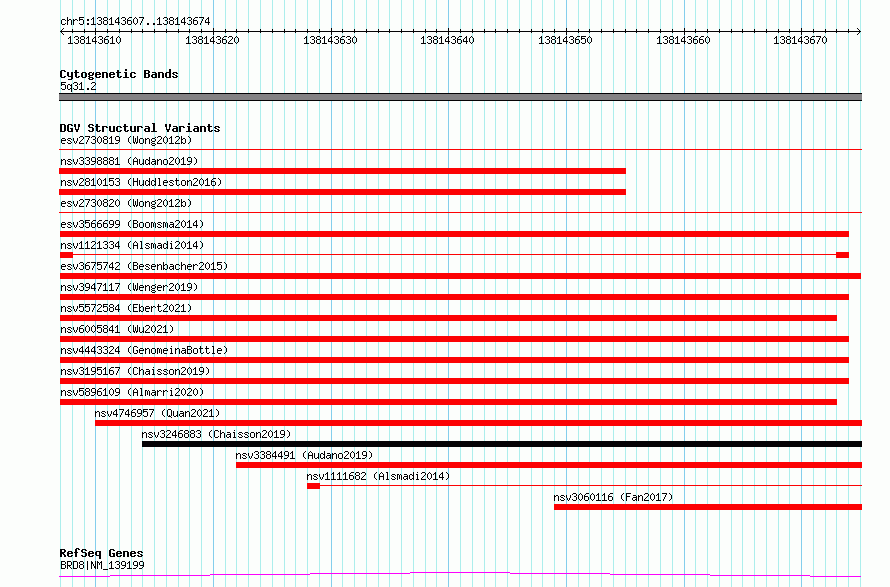Click the red bar of nsv5572584
The image size is (890, 587).
click(448, 318)
